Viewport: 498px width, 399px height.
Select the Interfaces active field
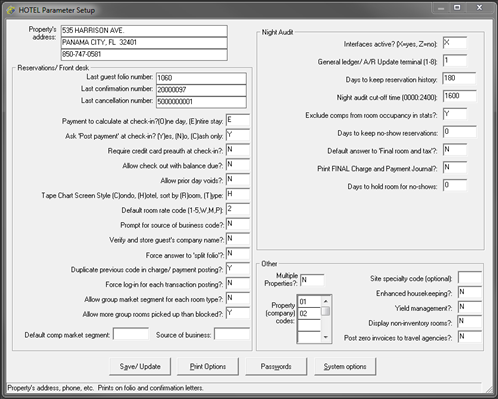pos(455,43)
